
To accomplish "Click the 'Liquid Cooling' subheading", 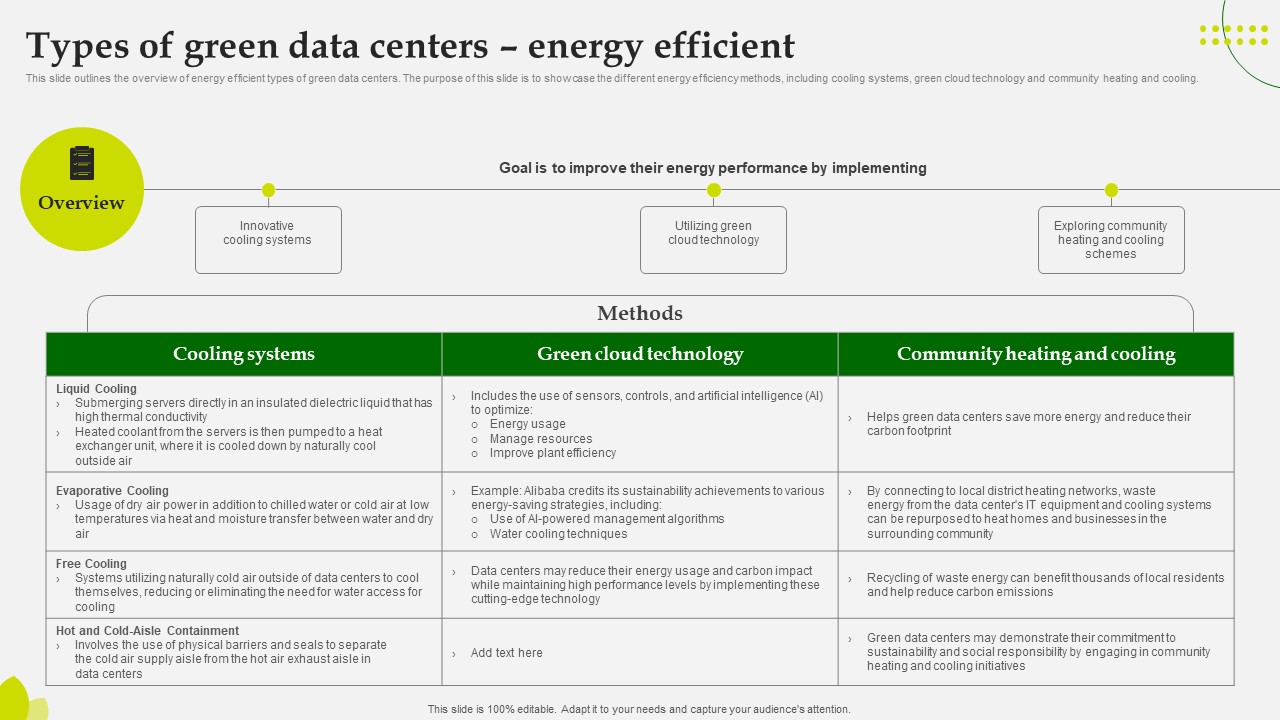I will point(96,389).
